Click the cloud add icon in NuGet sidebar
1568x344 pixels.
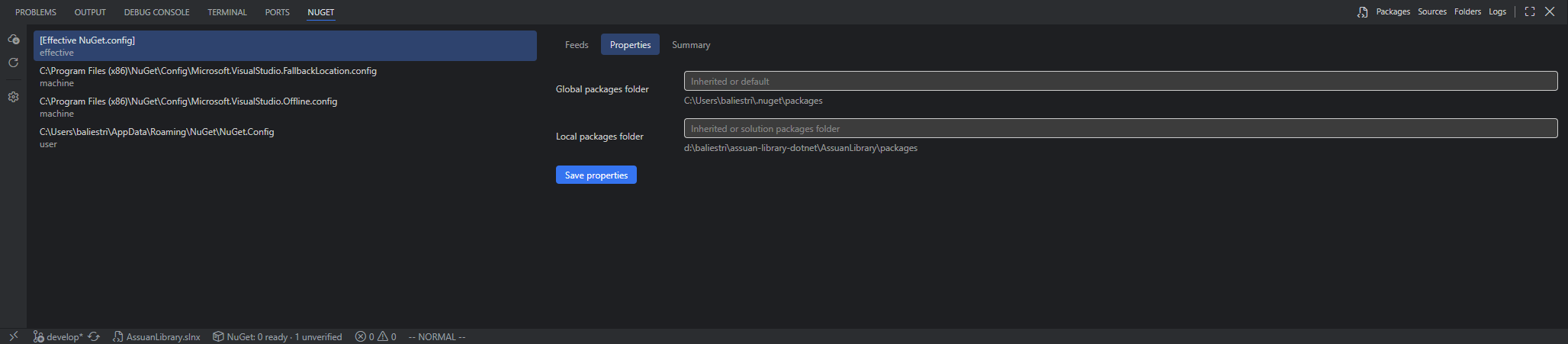[x=13, y=39]
